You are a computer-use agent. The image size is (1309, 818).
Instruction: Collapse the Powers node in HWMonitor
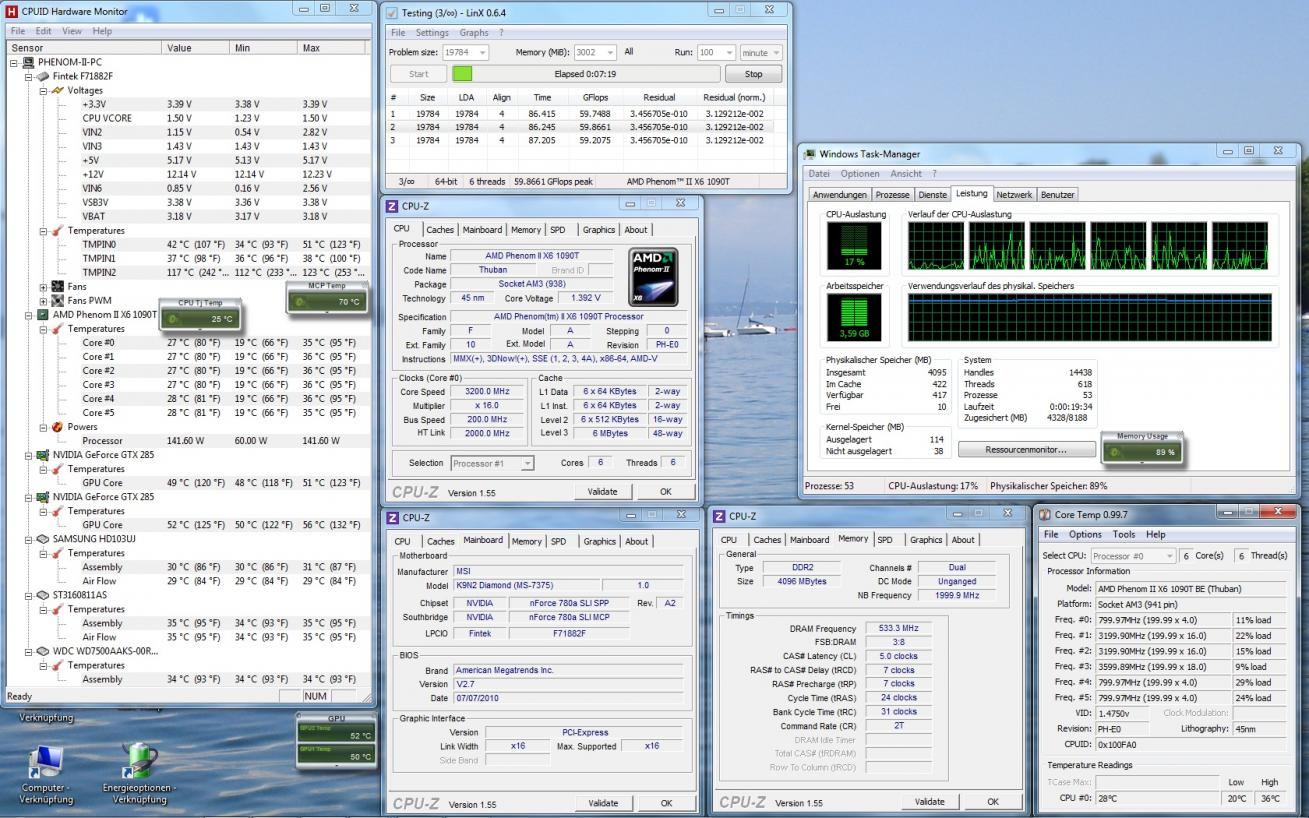pos(44,426)
